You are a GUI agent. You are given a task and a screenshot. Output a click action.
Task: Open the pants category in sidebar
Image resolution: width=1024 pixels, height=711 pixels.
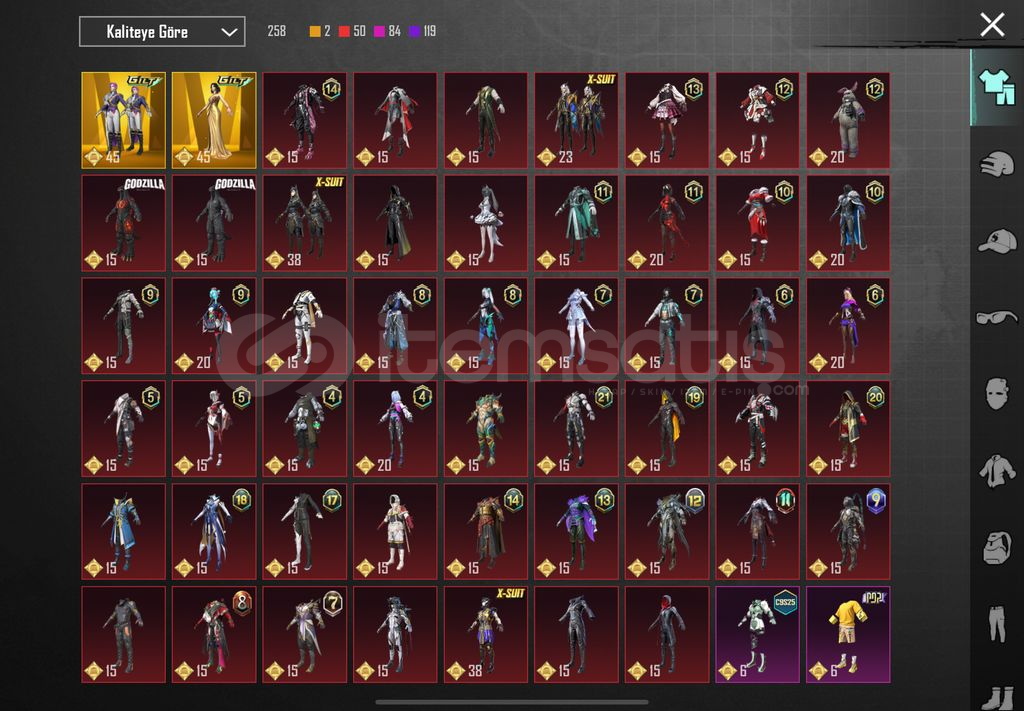997,624
